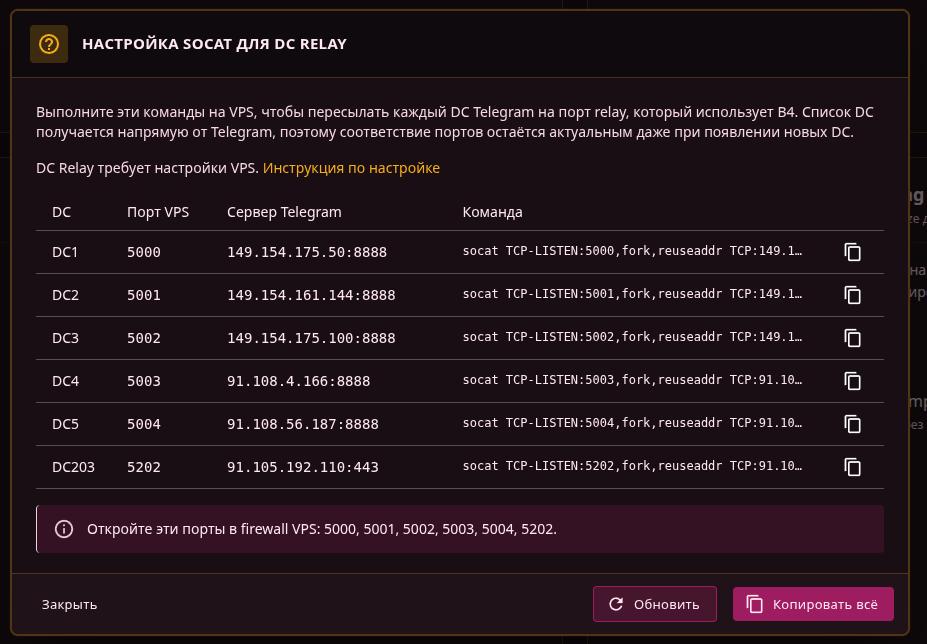Click the Обновить refresh button
Image resolution: width=927 pixels, height=644 pixels.
(x=654, y=604)
